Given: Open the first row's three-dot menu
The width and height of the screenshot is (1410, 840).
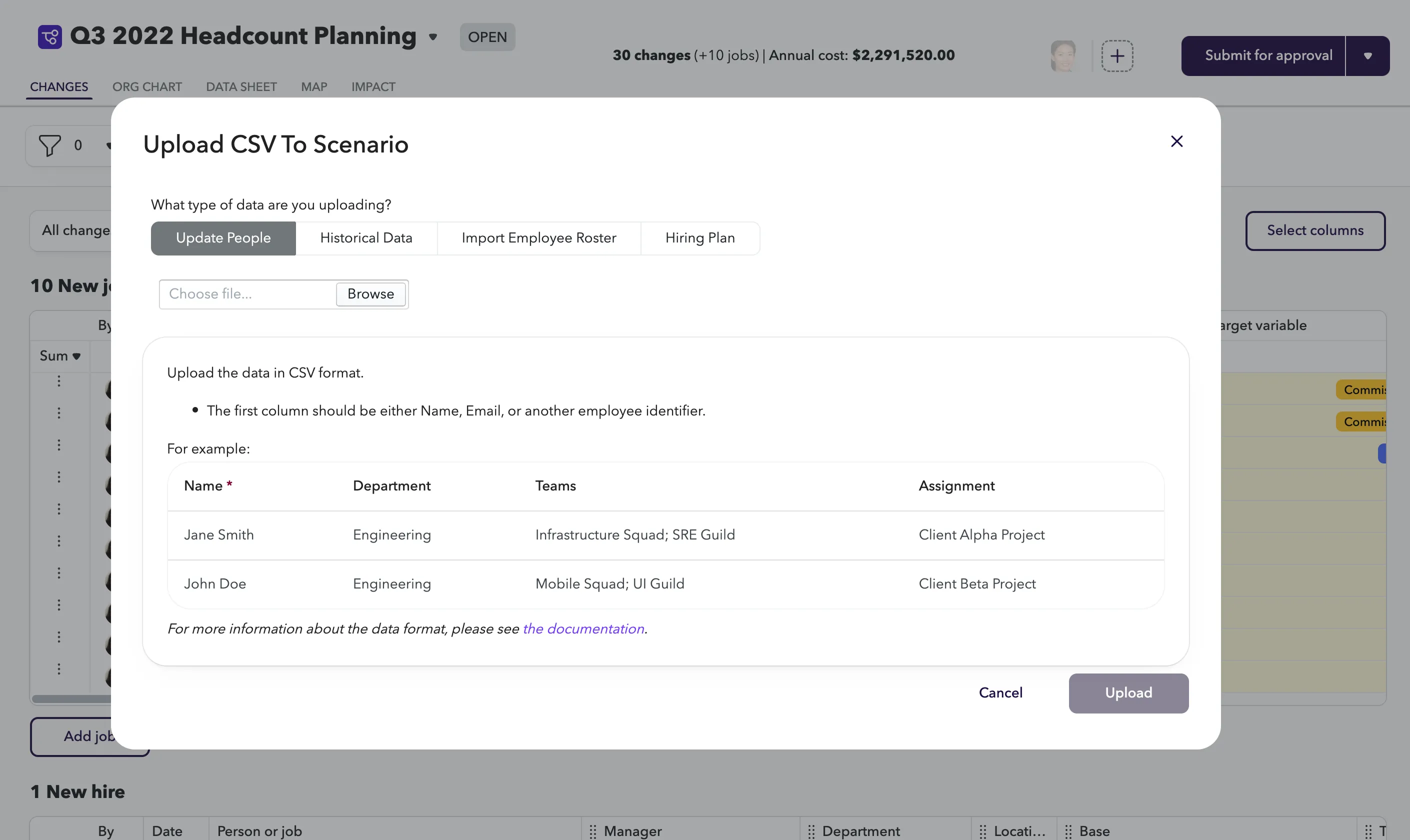Looking at the screenshot, I should pyautogui.click(x=59, y=381).
